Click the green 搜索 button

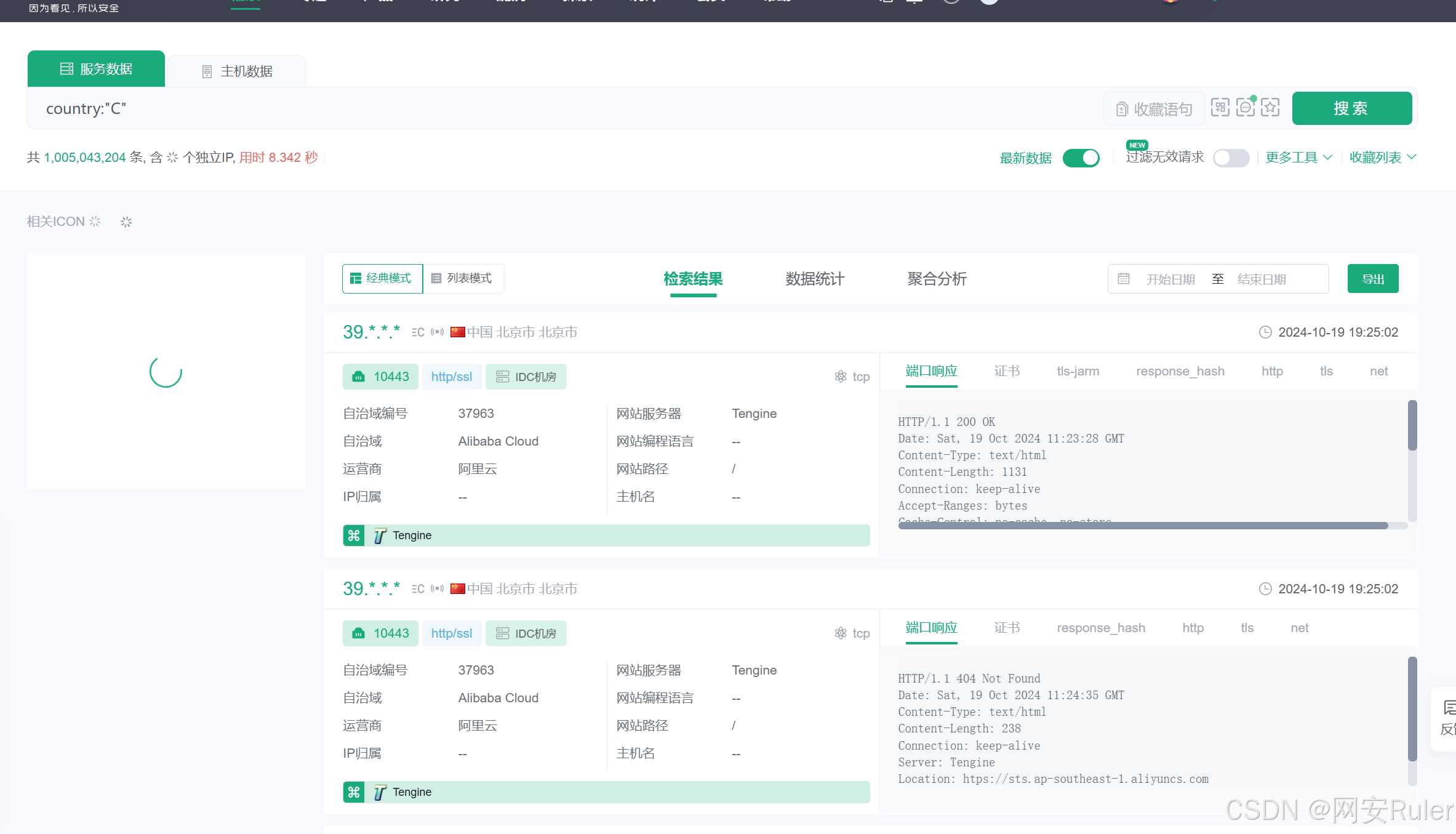click(x=1351, y=108)
